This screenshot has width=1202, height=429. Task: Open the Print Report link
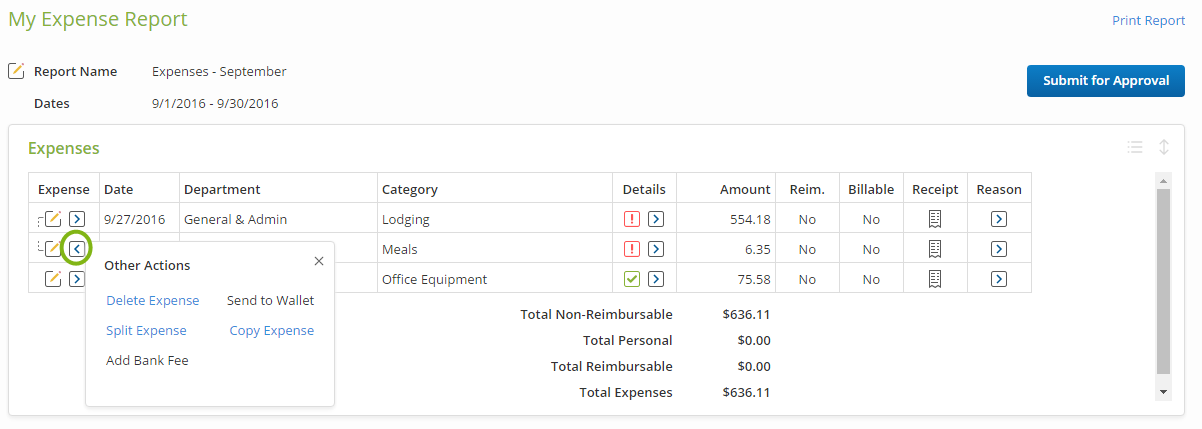(x=1149, y=20)
